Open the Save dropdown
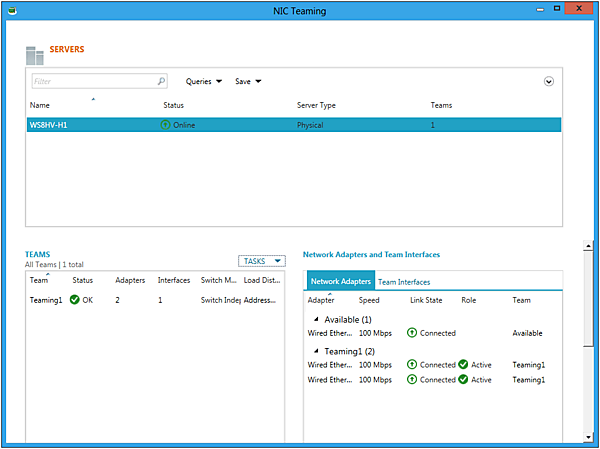Image resolution: width=600 pixels, height=449 pixels. point(248,82)
